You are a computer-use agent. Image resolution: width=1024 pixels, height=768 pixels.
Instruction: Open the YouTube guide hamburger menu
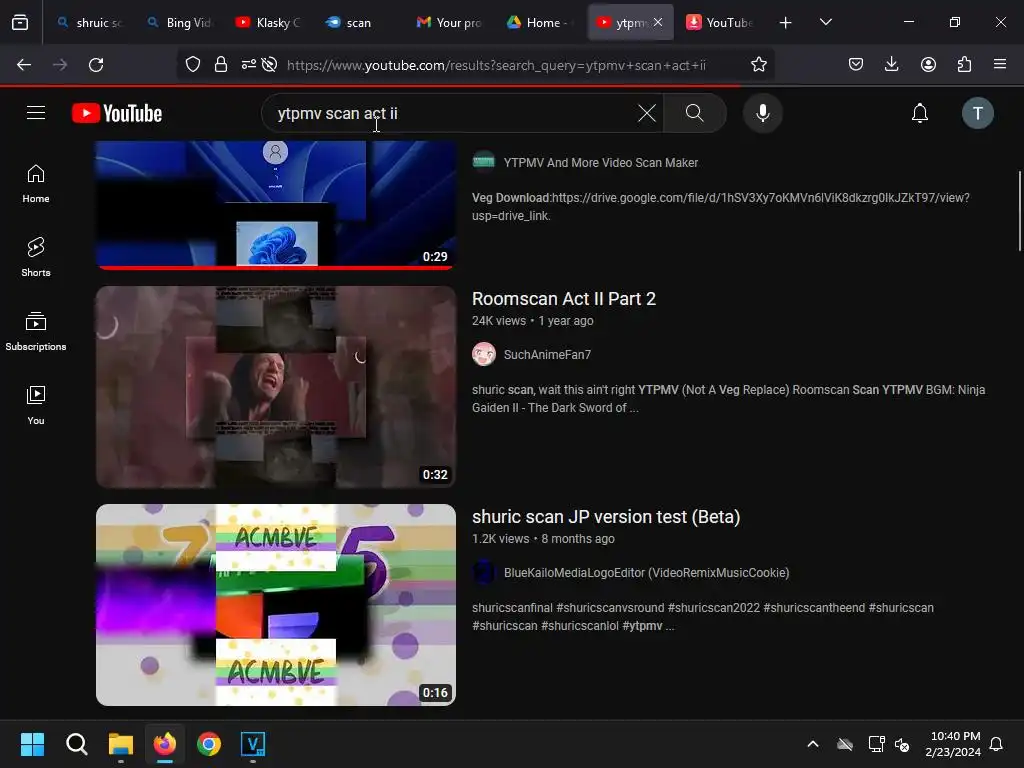[36, 113]
